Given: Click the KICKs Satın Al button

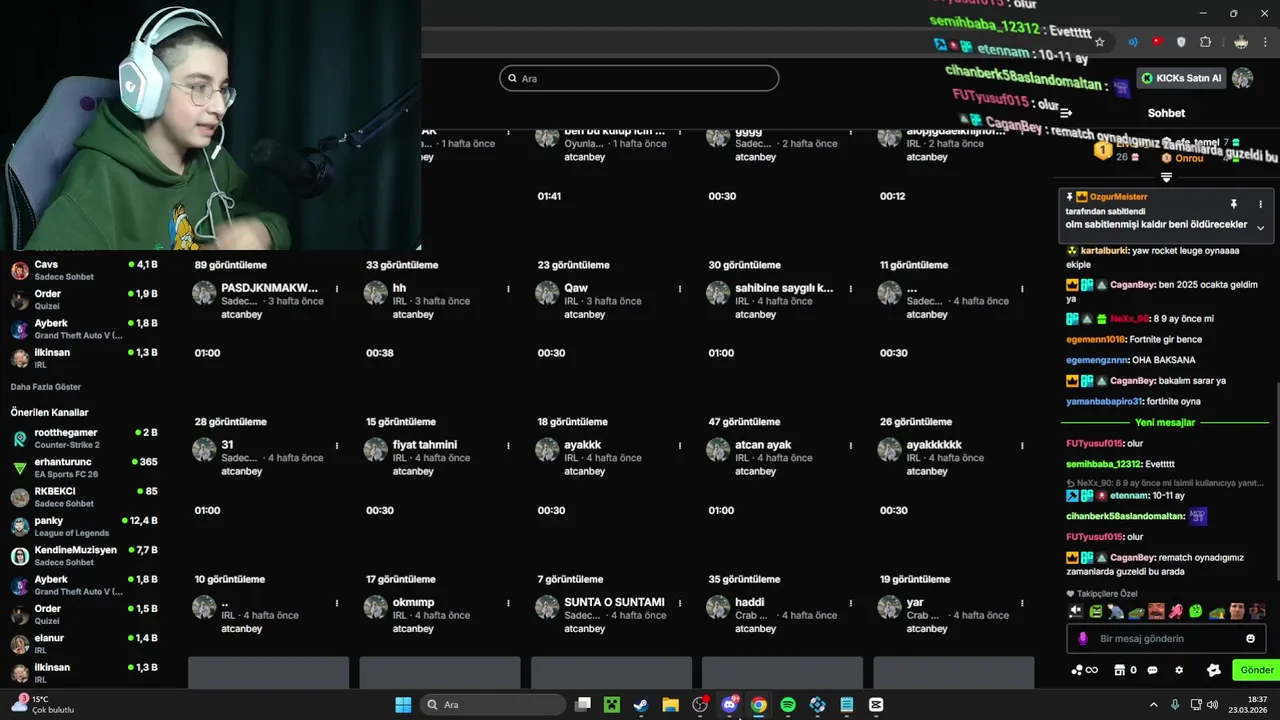Looking at the screenshot, I should pyautogui.click(x=1181, y=78).
